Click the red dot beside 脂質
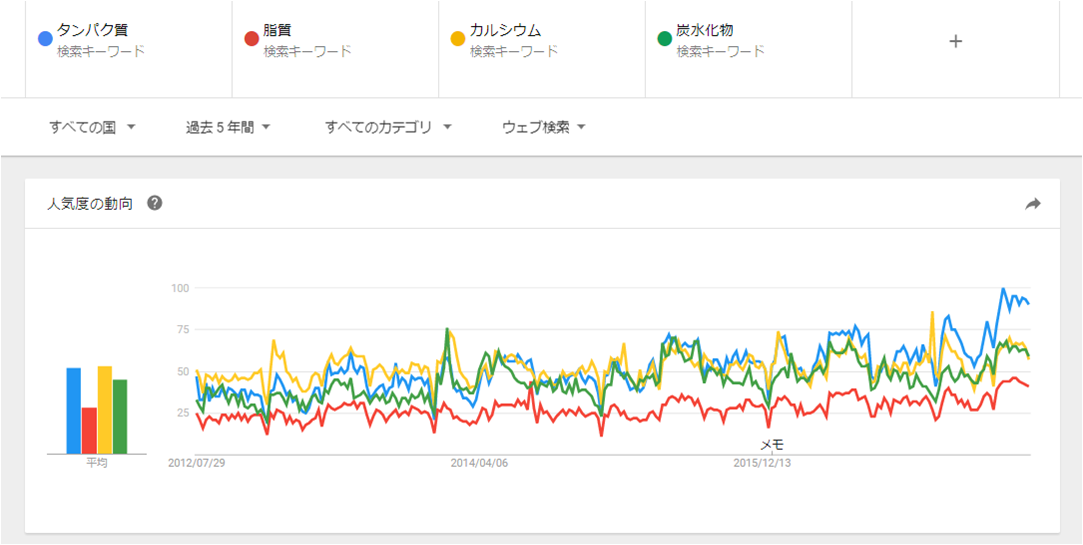The height and width of the screenshot is (545, 1083). click(x=252, y=40)
